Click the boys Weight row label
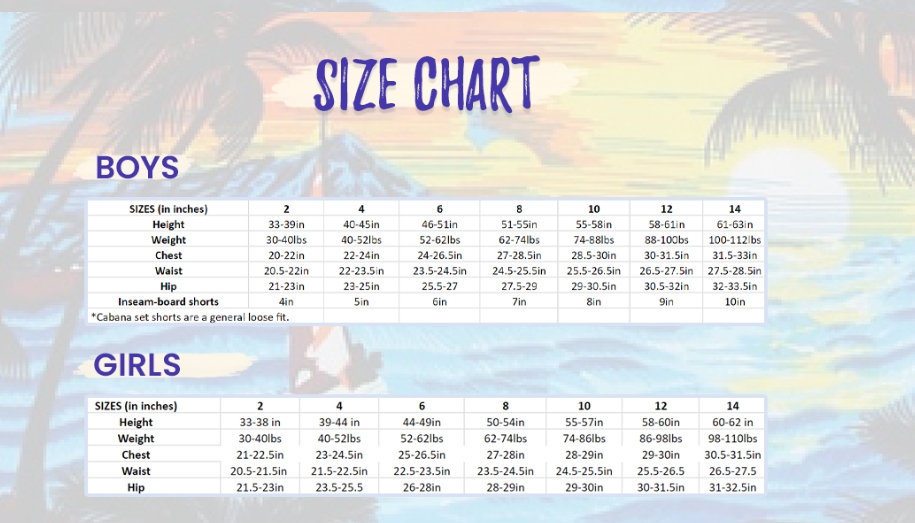Image resolution: width=915 pixels, height=523 pixels. (168, 240)
